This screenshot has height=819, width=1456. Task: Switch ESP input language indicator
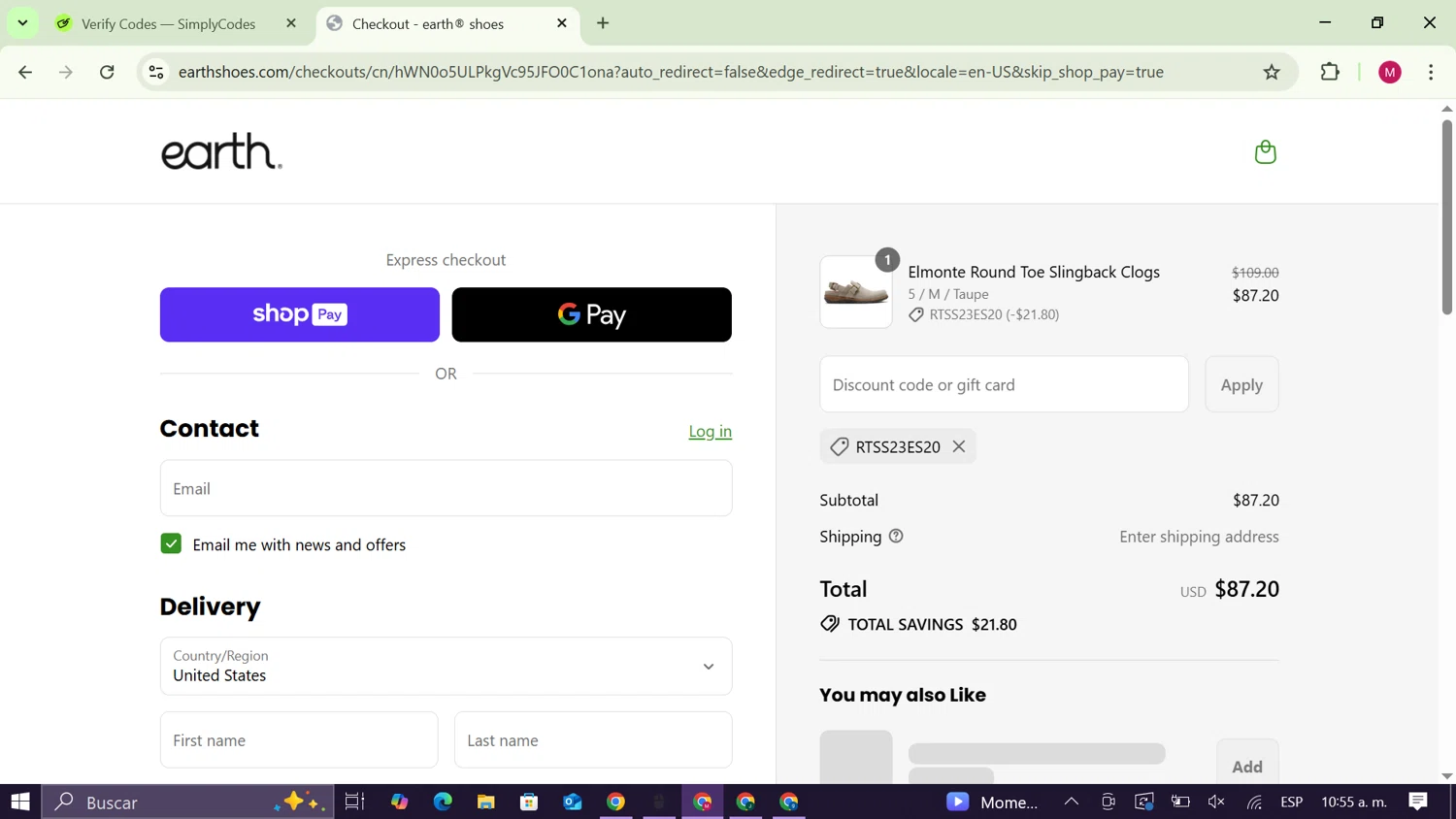coord(1292,802)
